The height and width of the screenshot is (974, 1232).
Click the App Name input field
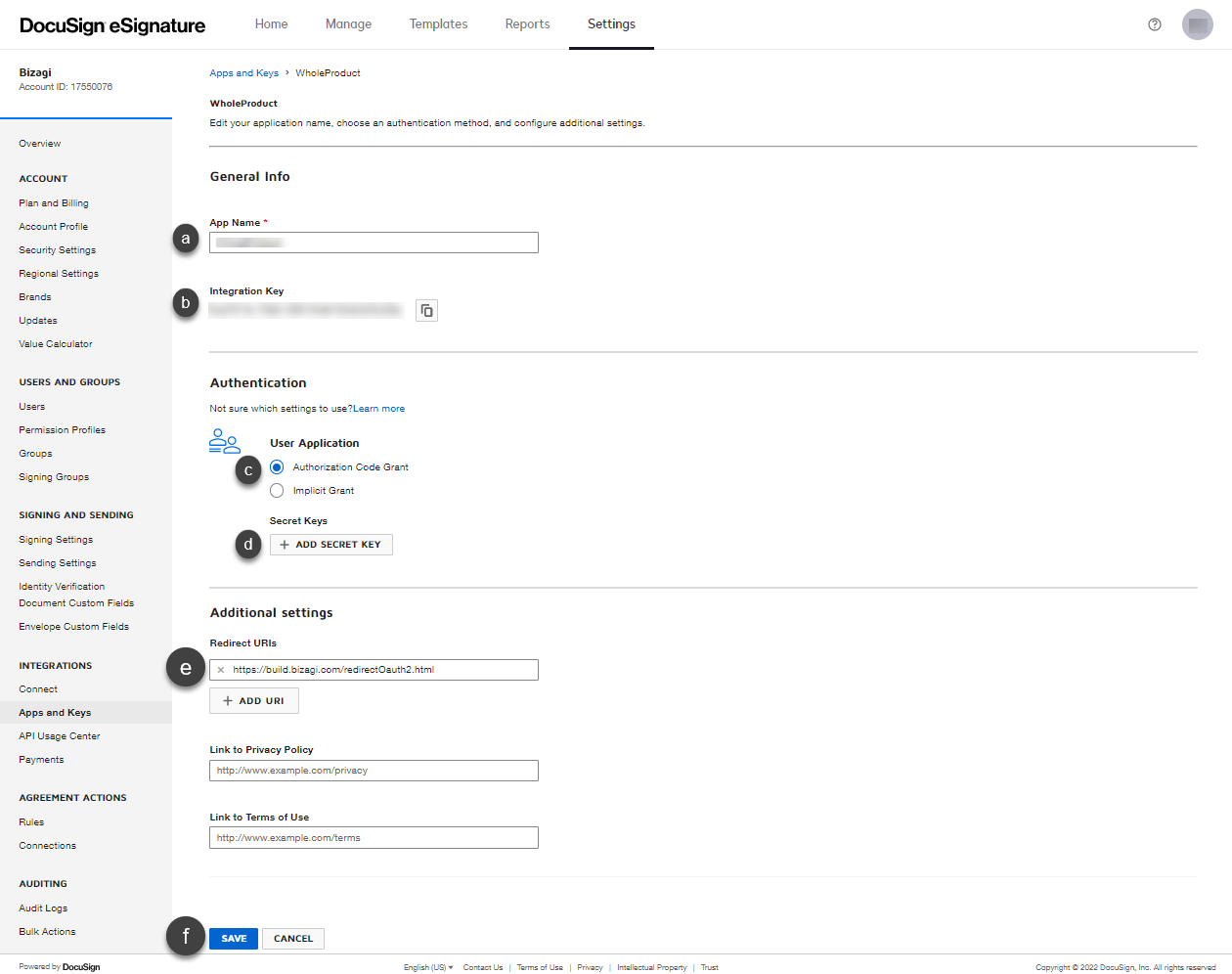point(374,243)
